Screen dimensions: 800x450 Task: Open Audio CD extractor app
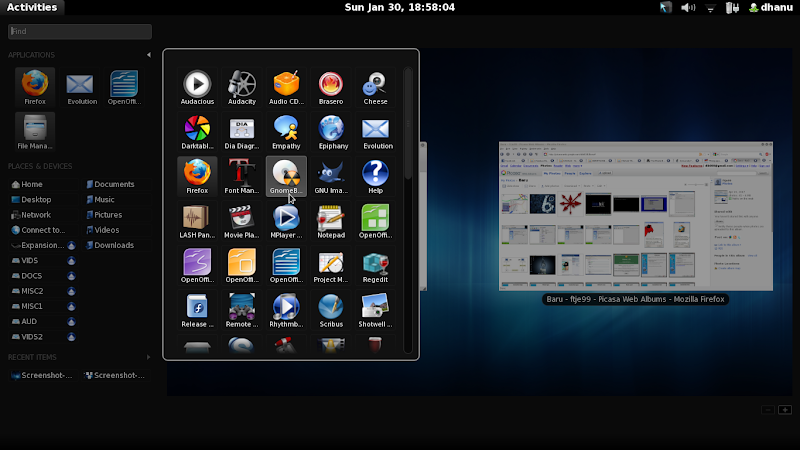point(286,88)
